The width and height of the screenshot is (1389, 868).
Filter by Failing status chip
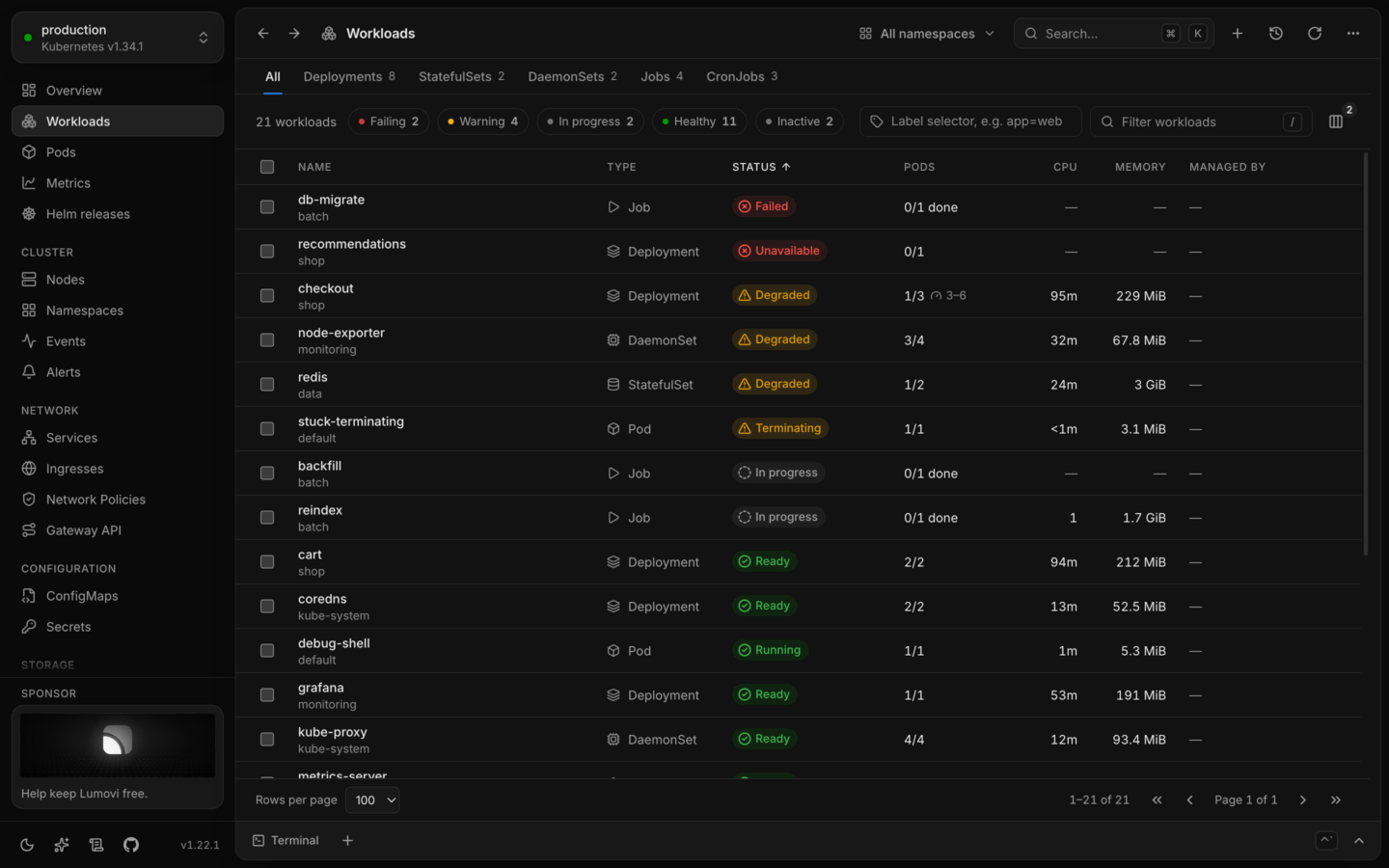pyautogui.click(x=389, y=122)
